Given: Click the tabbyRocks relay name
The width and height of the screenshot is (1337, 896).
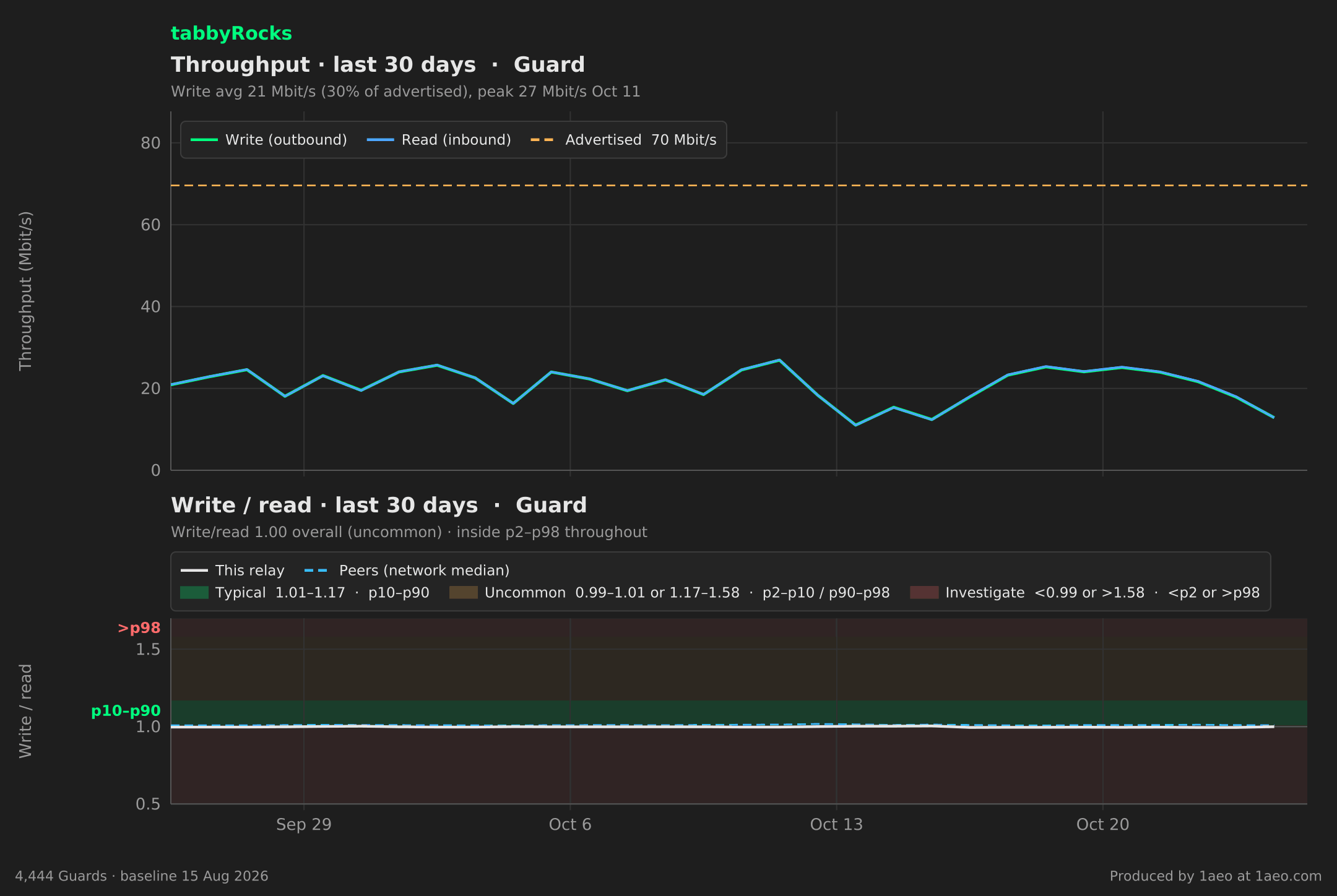Looking at the screenshot, I should [231, 33].
